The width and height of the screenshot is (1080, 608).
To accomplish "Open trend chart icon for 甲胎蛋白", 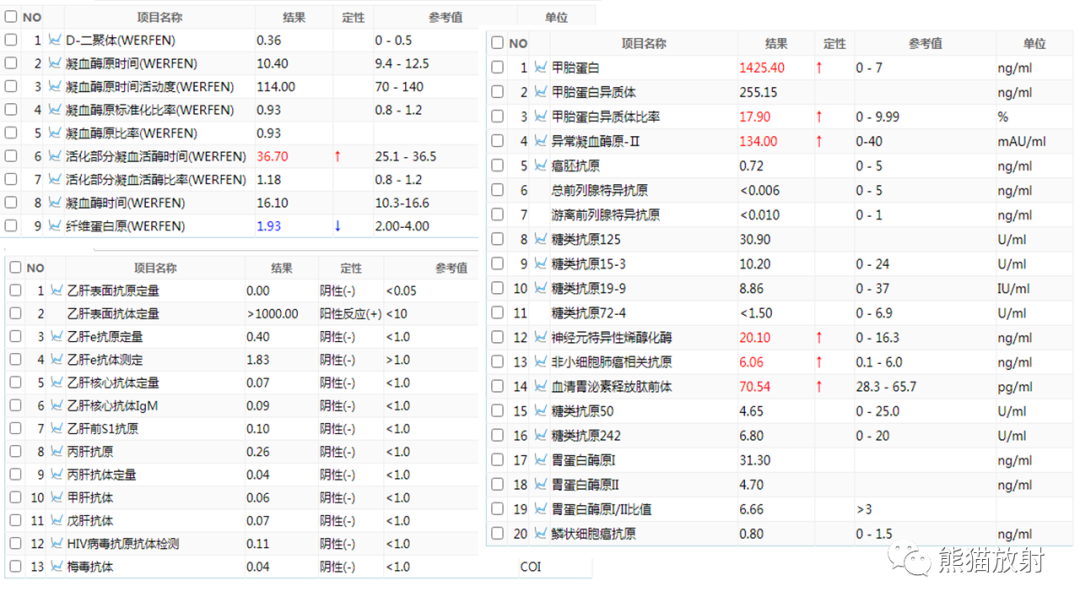I will click(541, 67).
